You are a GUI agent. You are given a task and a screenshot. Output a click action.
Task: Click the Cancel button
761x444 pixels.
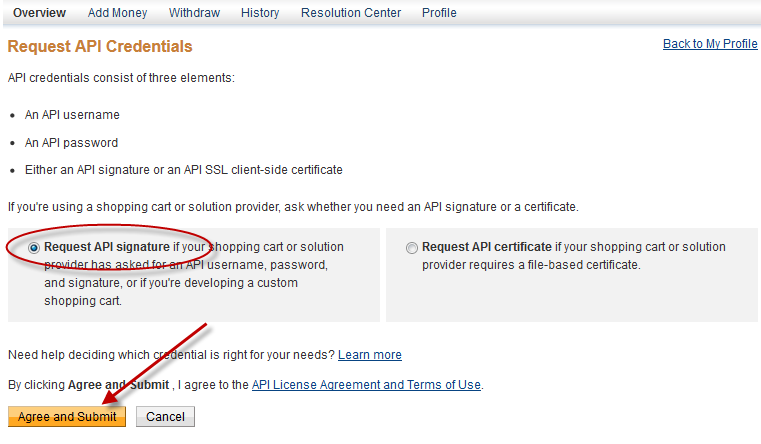pyautogui.click(x=165, y=416)
